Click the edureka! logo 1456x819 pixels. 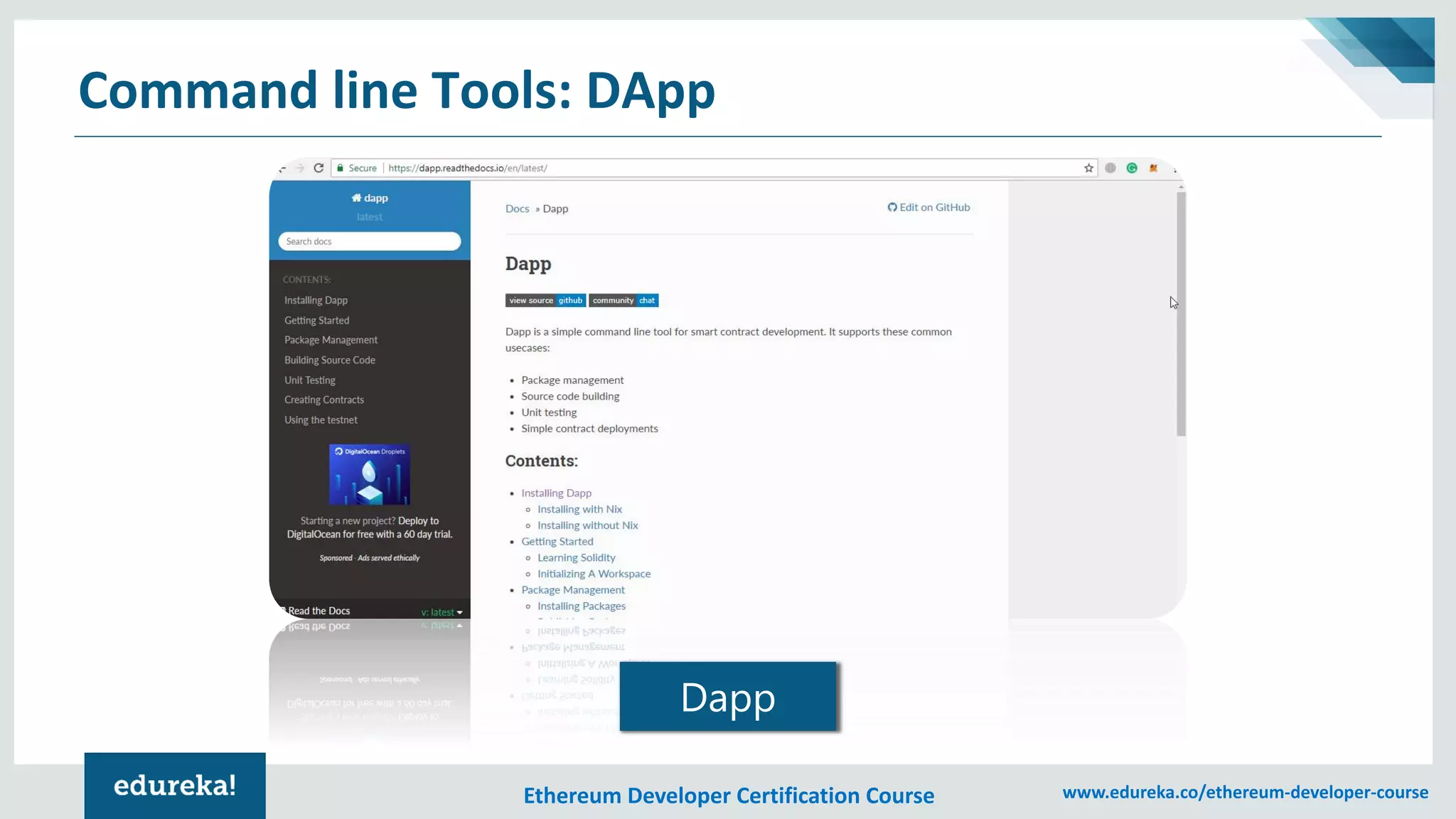coord(175,786)
